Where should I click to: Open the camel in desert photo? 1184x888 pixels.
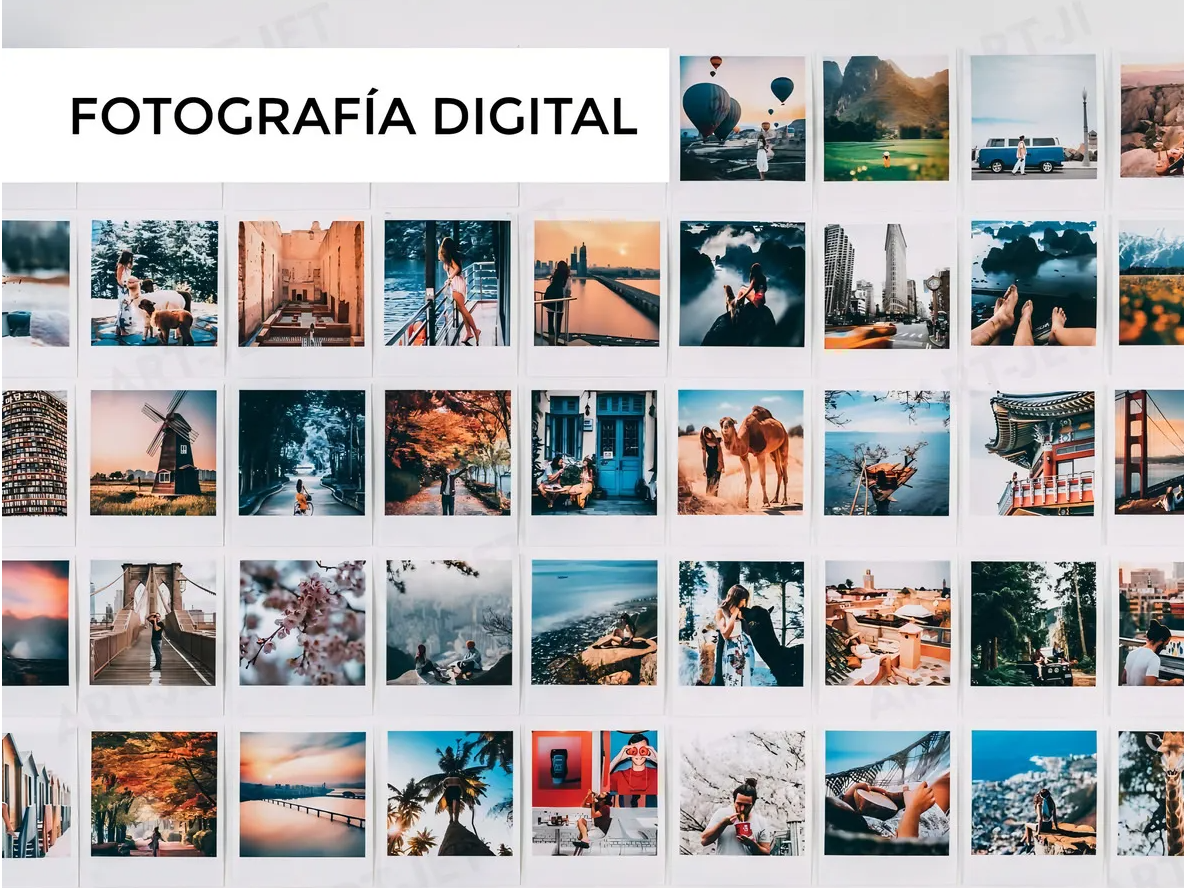[x=740, y=452]
